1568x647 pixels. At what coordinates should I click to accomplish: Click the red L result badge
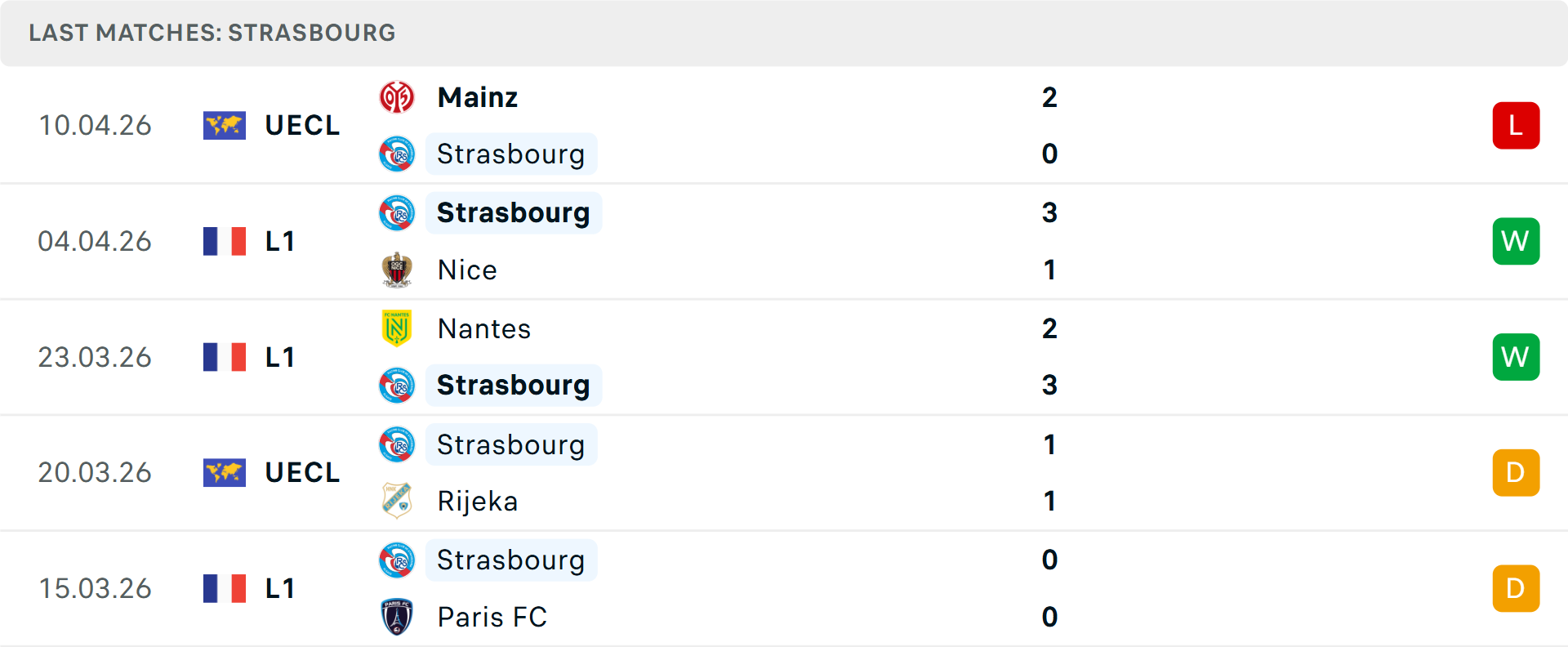[x=1516, y=126]
